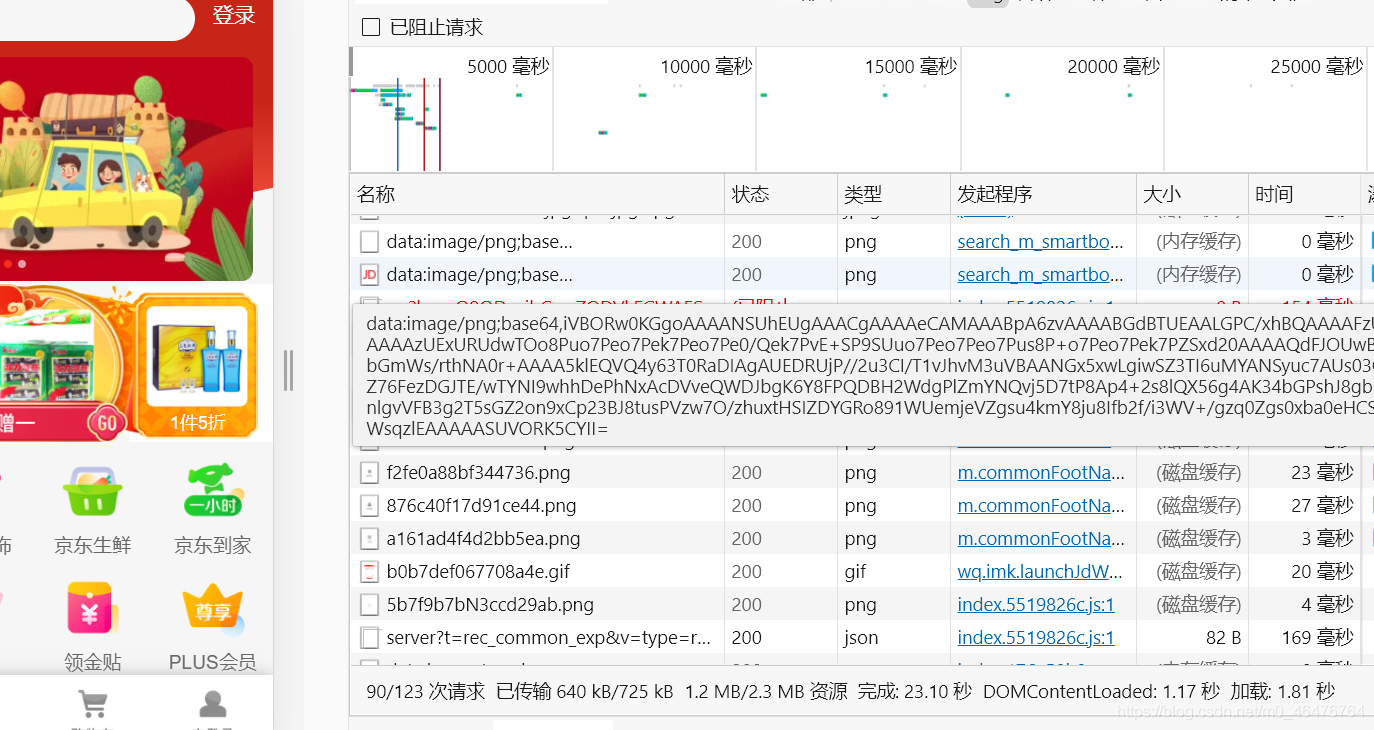This screenshot has height=730, width=1374.
Task: Click DOMContentLoaded: 1.17 秒 status text
Action: click(x=1102, y=691)
